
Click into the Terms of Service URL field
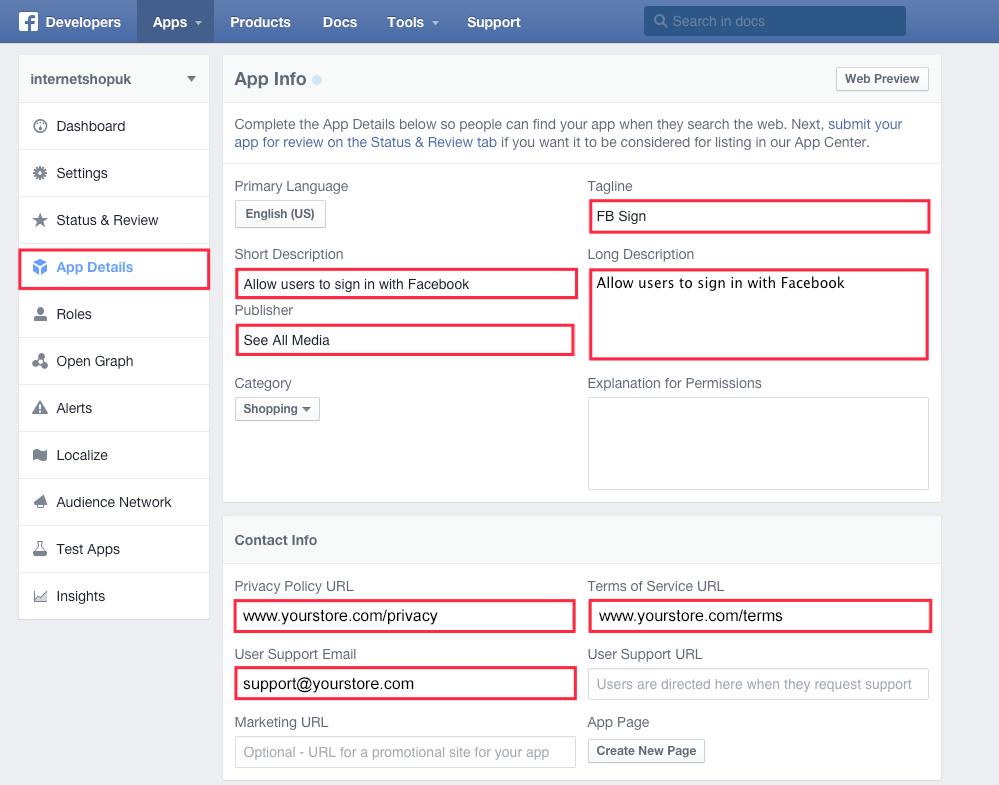(760, 616)
